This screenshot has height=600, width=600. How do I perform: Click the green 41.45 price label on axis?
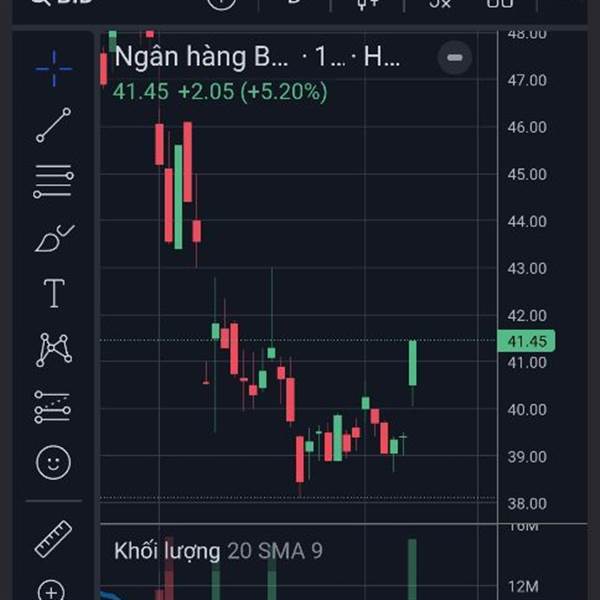[525, 342]
